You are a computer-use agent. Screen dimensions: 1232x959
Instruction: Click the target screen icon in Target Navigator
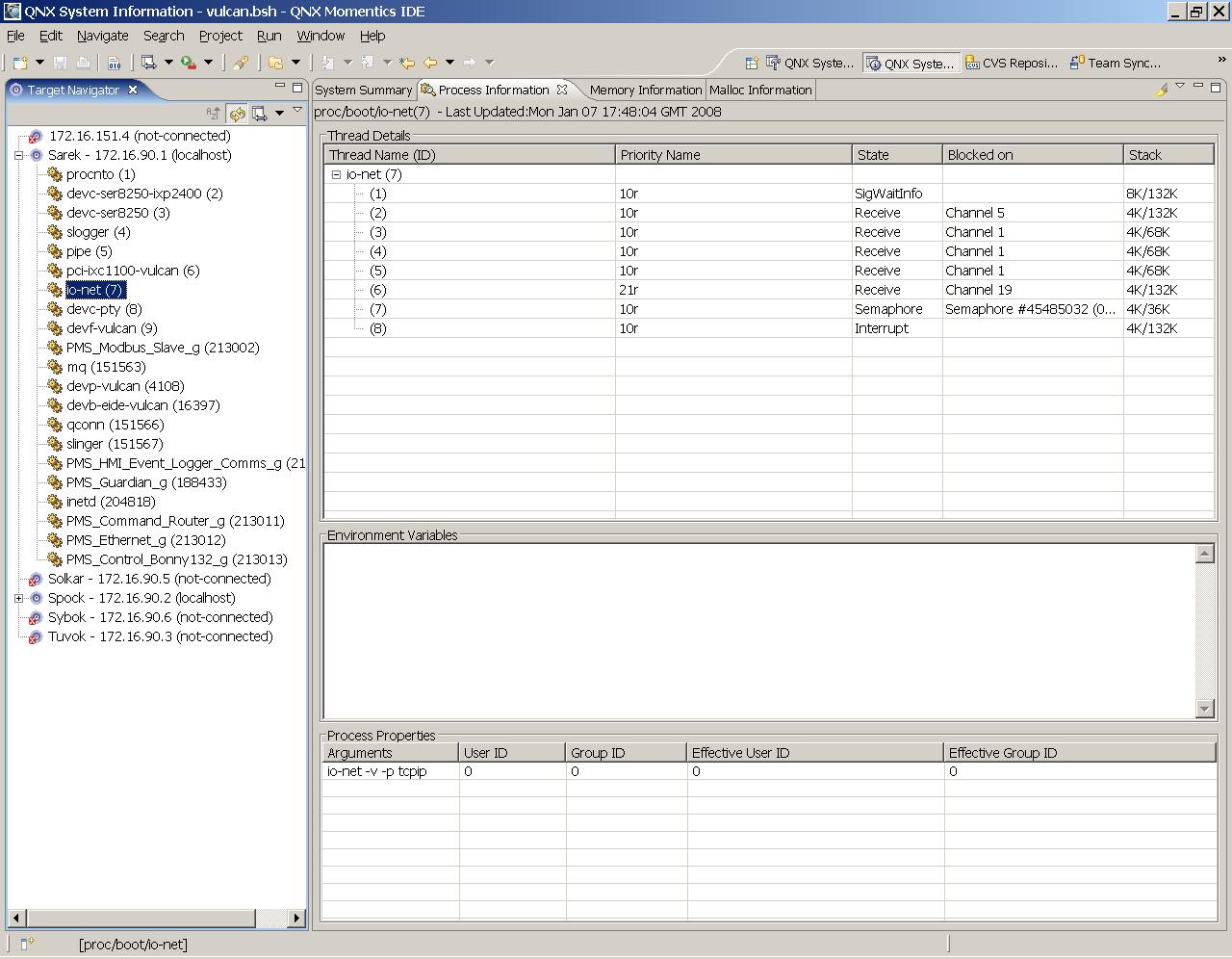[260, 113]
